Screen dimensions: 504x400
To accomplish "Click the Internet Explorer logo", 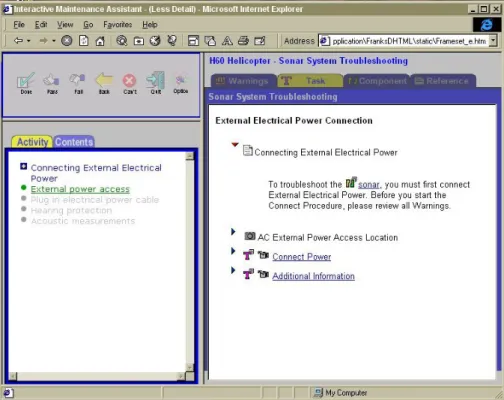I will point(486,25).
